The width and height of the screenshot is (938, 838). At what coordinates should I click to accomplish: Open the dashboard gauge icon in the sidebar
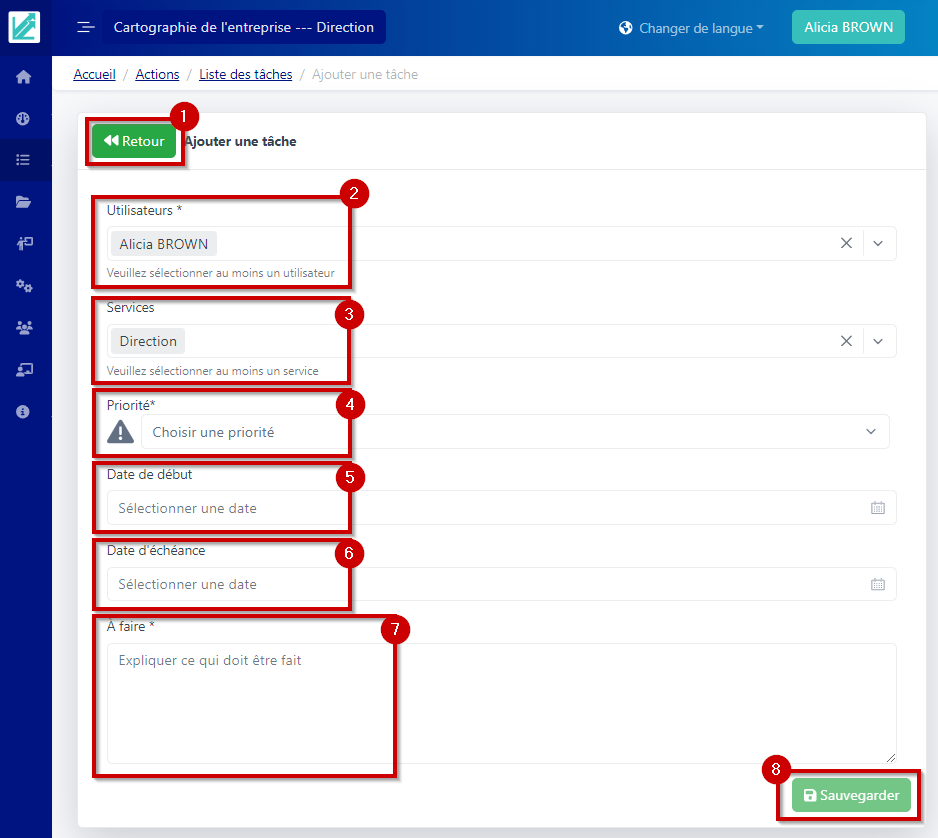click(x=24, y=118)
